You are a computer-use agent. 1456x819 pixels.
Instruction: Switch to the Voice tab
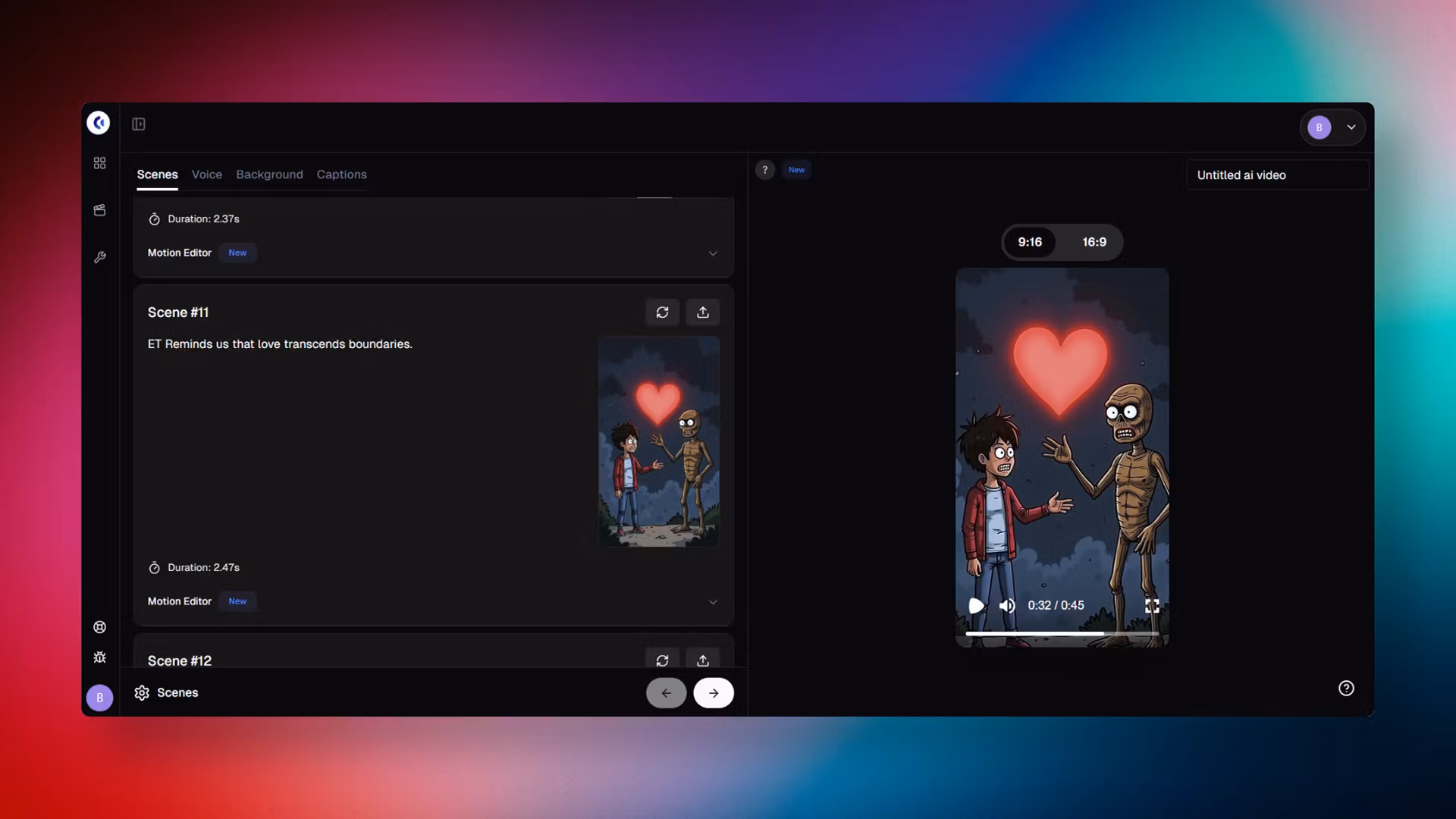click(x=206, y=174)
